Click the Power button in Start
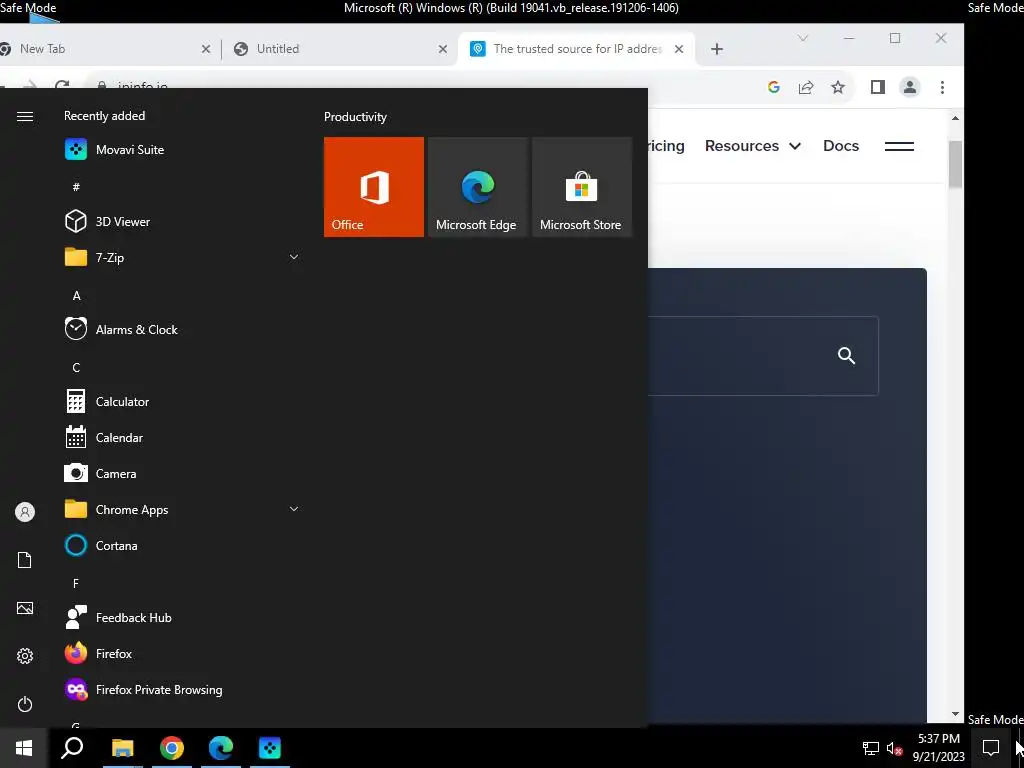 pos(25,704)
